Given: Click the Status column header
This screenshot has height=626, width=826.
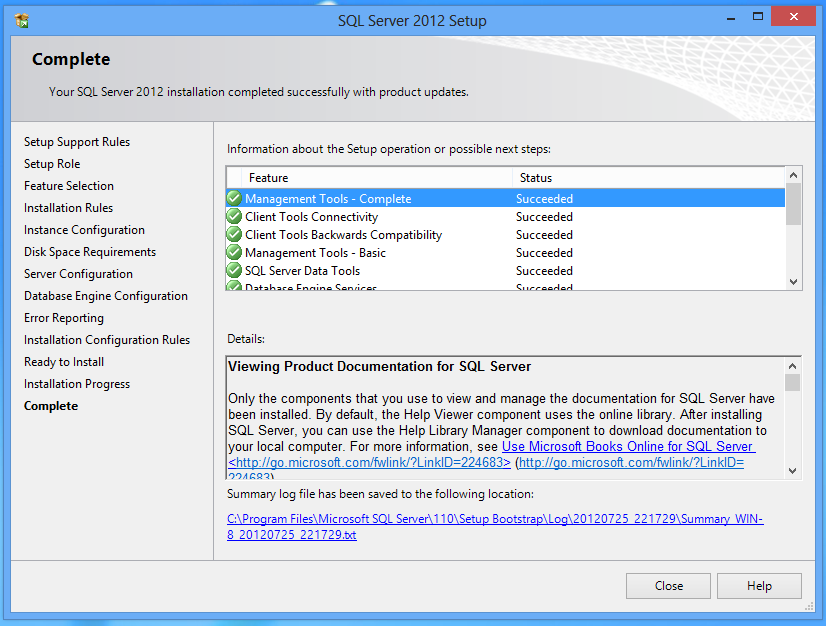Looking at the screenshot, I should 649,178.
